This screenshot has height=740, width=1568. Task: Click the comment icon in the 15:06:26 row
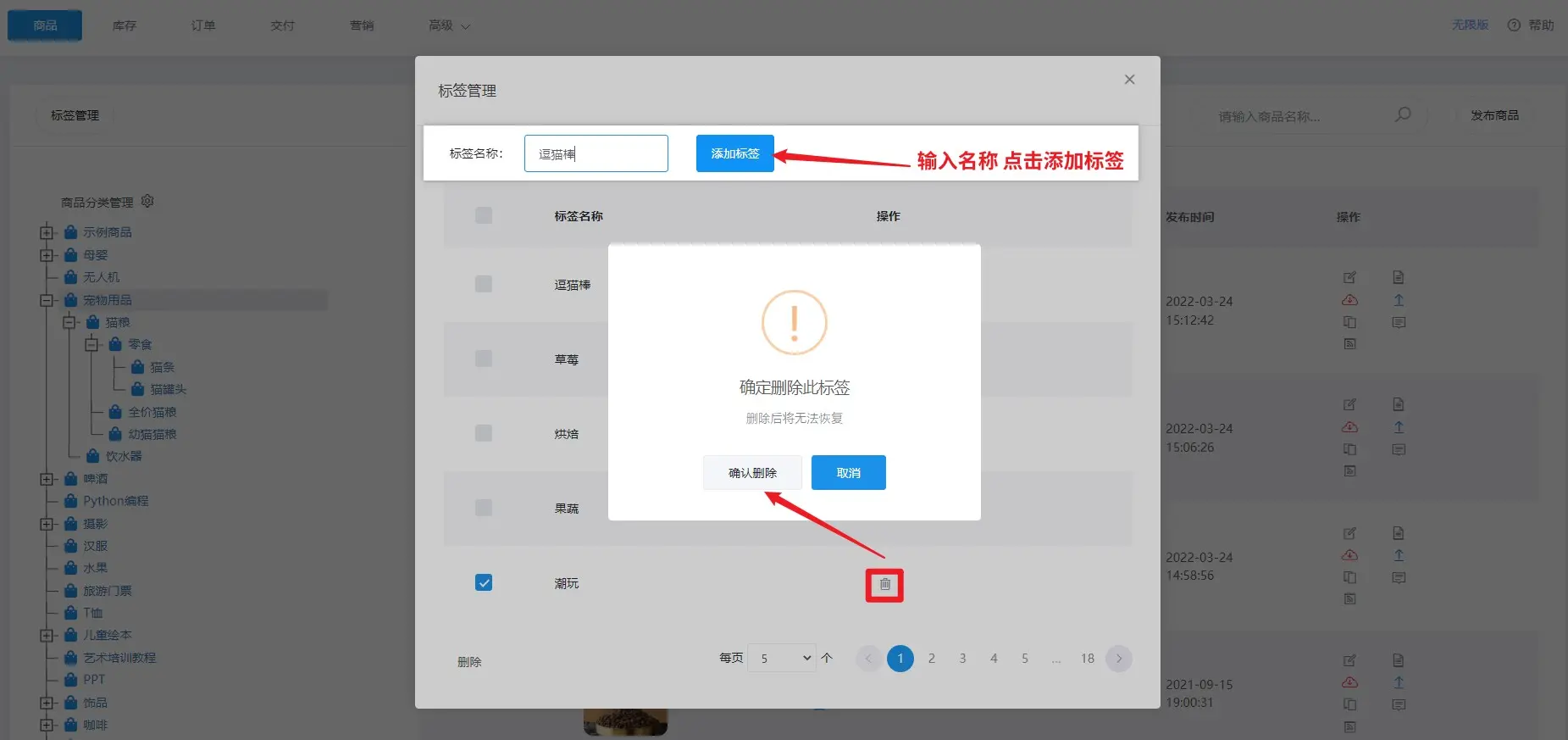[1399, 449]
